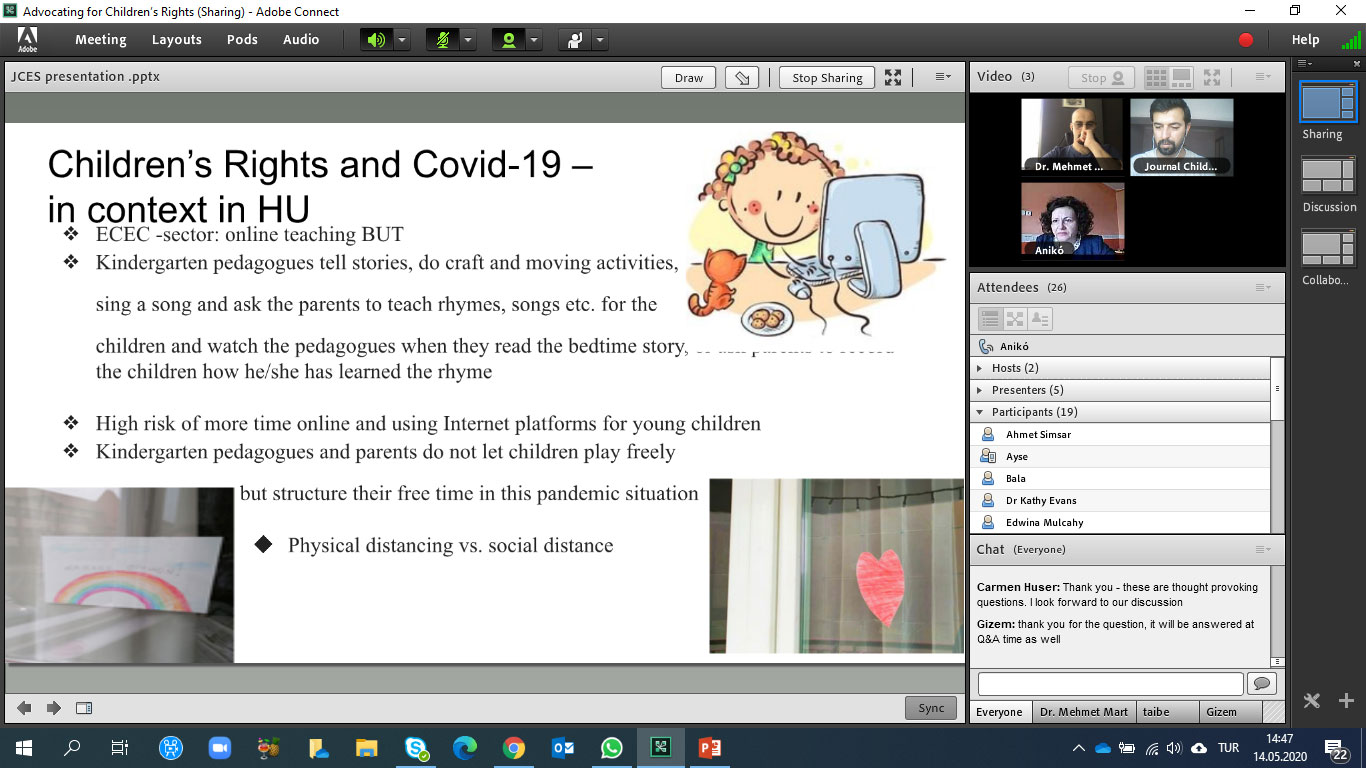
Task: Toggle the webcam button
Action: point(509,40)
